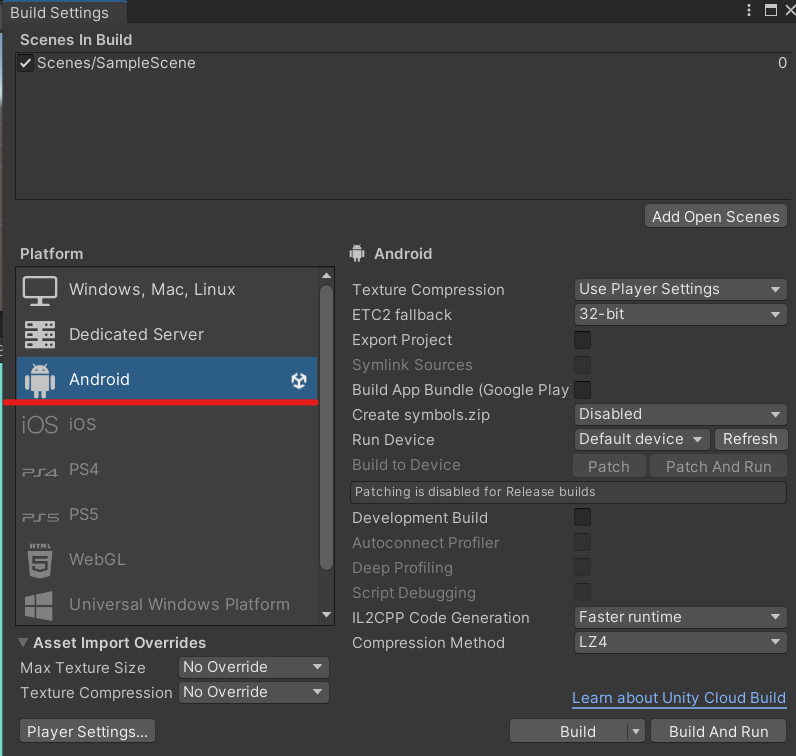Click Add Open Scenes button
Viewport: 796px width, 756px height.
(715, 217)
